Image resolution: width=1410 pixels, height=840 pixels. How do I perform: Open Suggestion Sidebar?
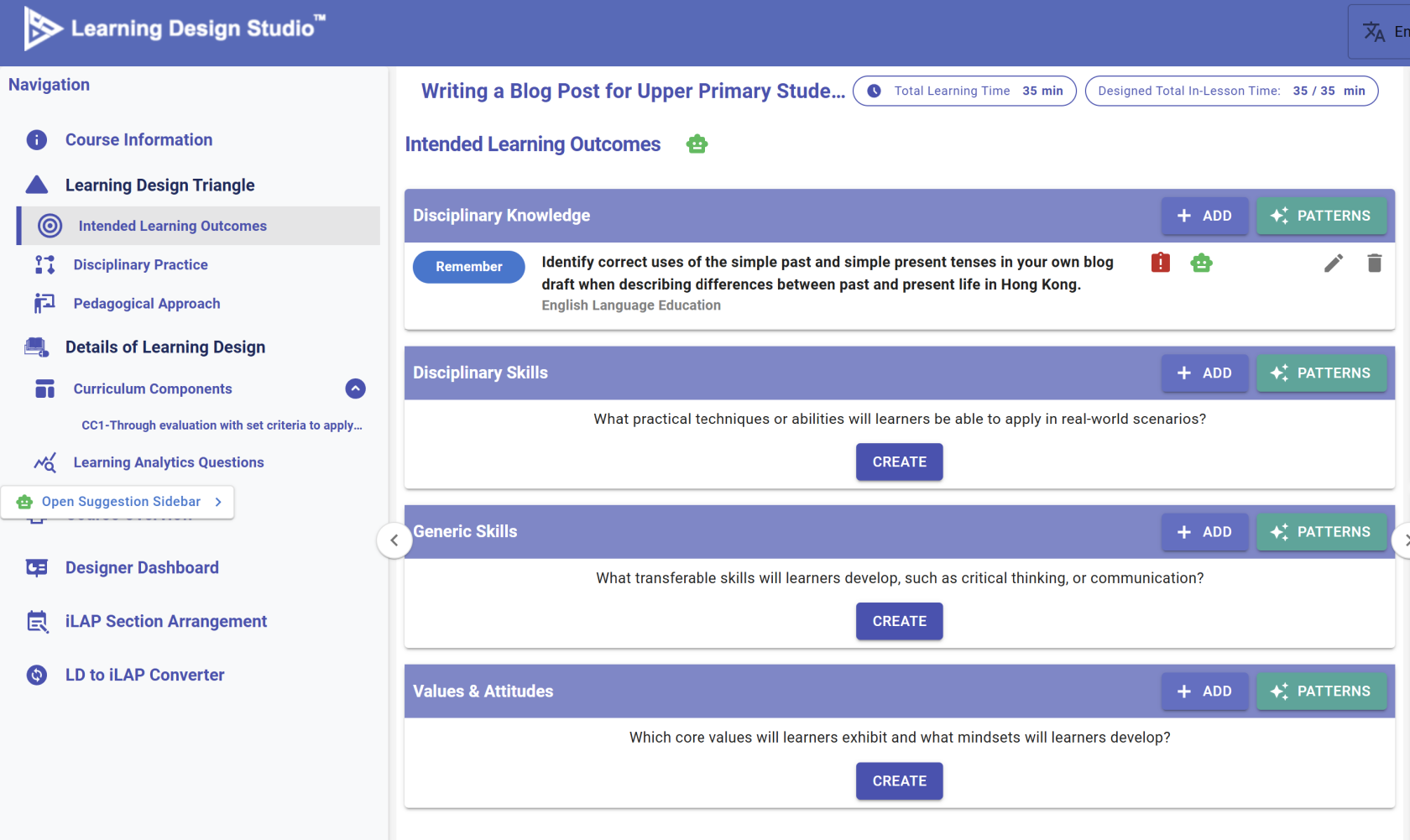(x=117, y=502)
